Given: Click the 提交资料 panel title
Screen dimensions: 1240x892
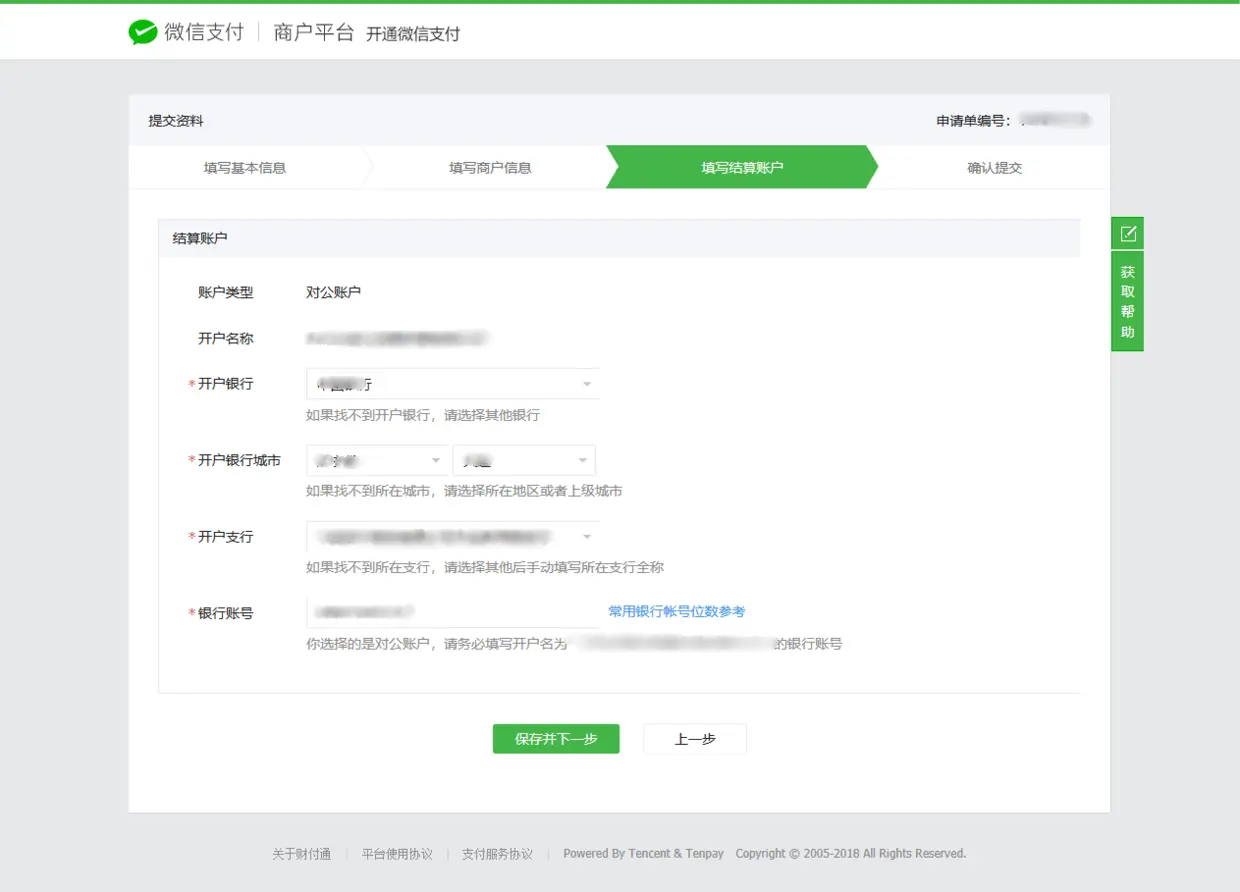Looking at the screenshot, I should tap(176, 121).
